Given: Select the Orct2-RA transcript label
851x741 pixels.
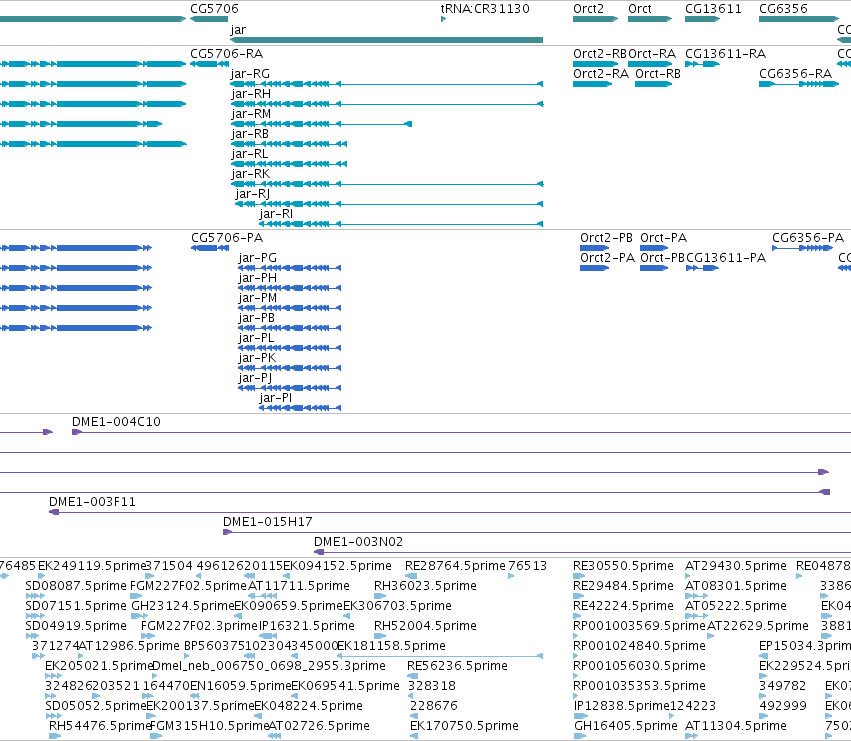Looking at the screenshot, I should point(601,74).
